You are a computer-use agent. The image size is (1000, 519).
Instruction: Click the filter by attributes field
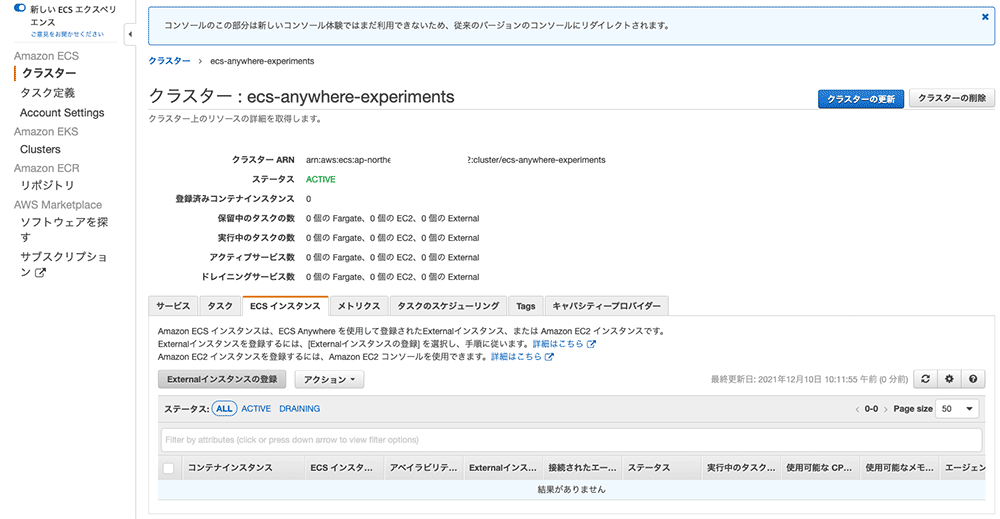click(571, 440)
